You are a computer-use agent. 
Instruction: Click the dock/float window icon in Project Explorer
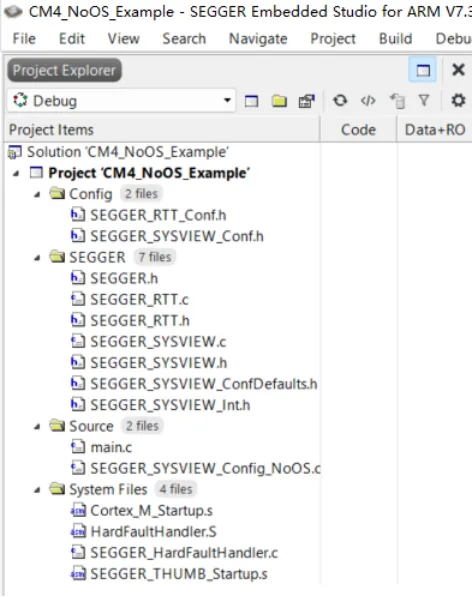tap(423, 70)
